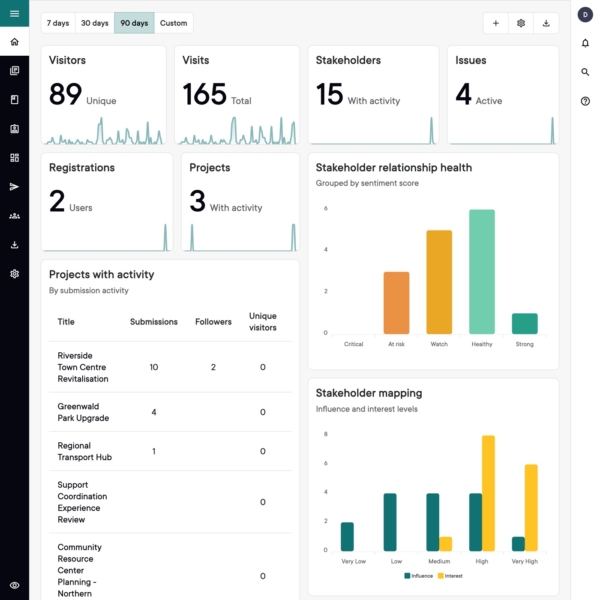600x600 pixels.
Task: Click the Very Low influence teal bar
Action: pos(347,536)
